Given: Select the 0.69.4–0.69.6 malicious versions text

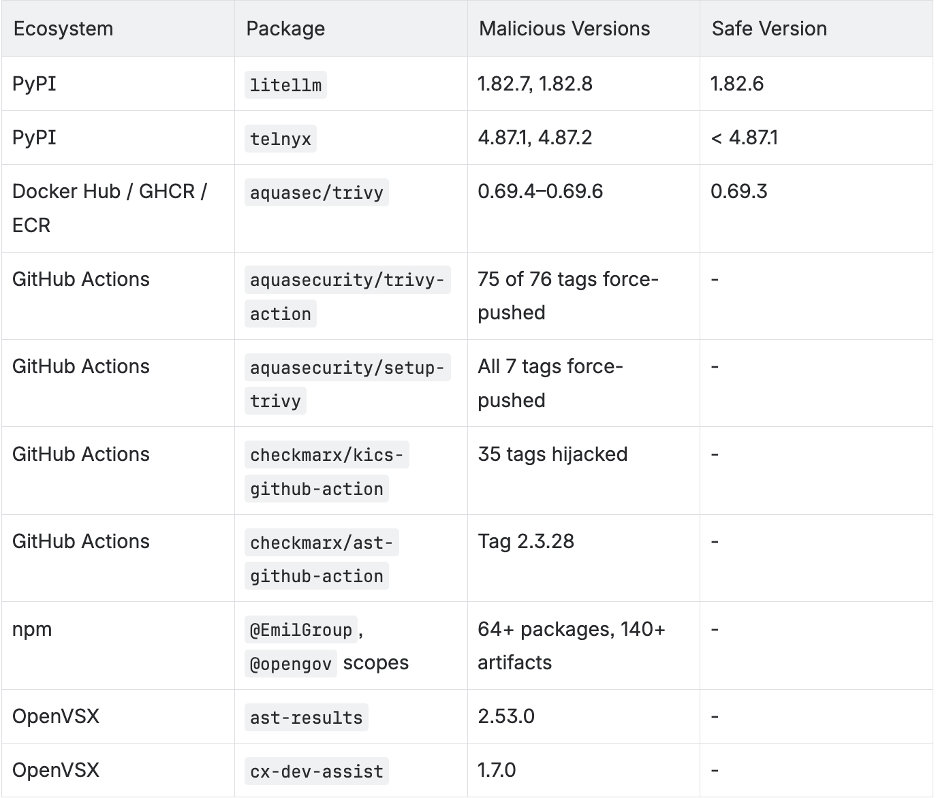Looking at the screenshot, I should point(540,191).
